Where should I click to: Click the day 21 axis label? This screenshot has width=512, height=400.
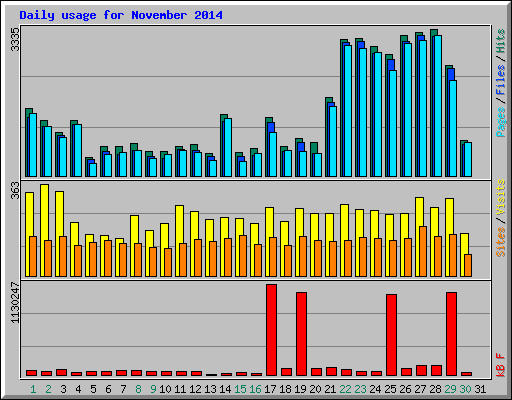pyautogui.click(x=330, y=389)
